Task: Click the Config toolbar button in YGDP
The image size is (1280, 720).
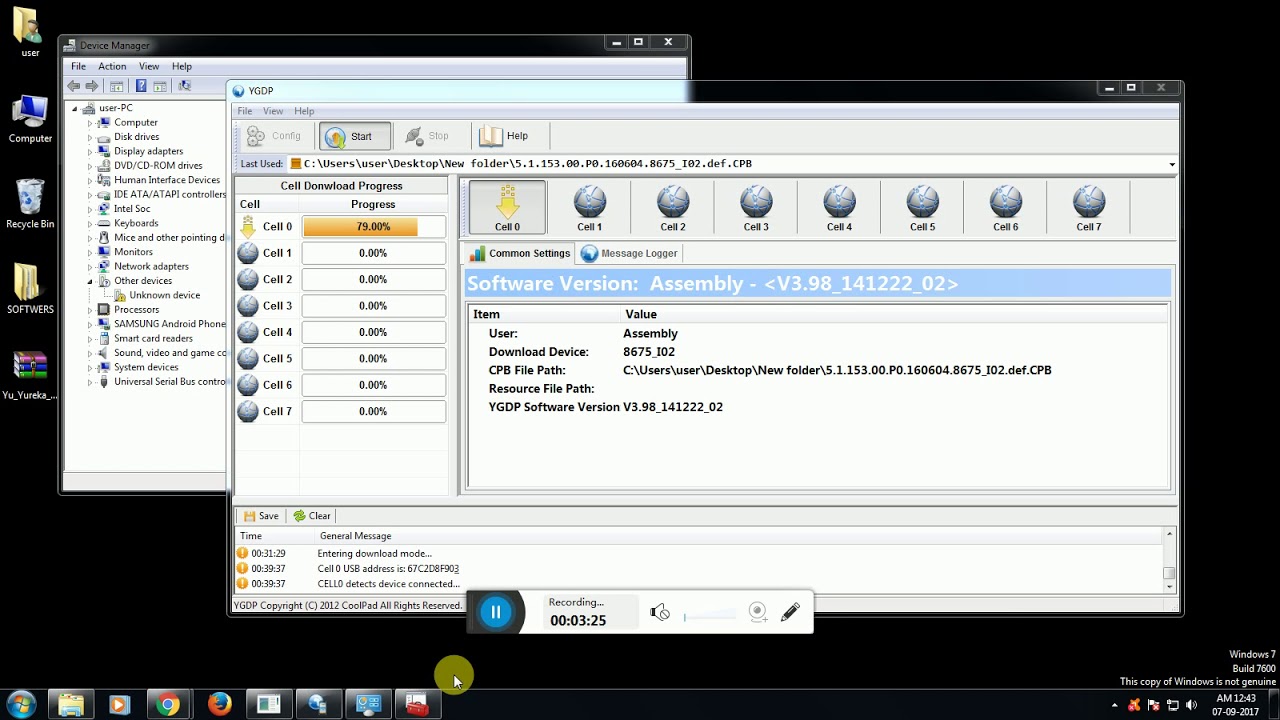Action: pyautogui.click(x=274, y=136)
